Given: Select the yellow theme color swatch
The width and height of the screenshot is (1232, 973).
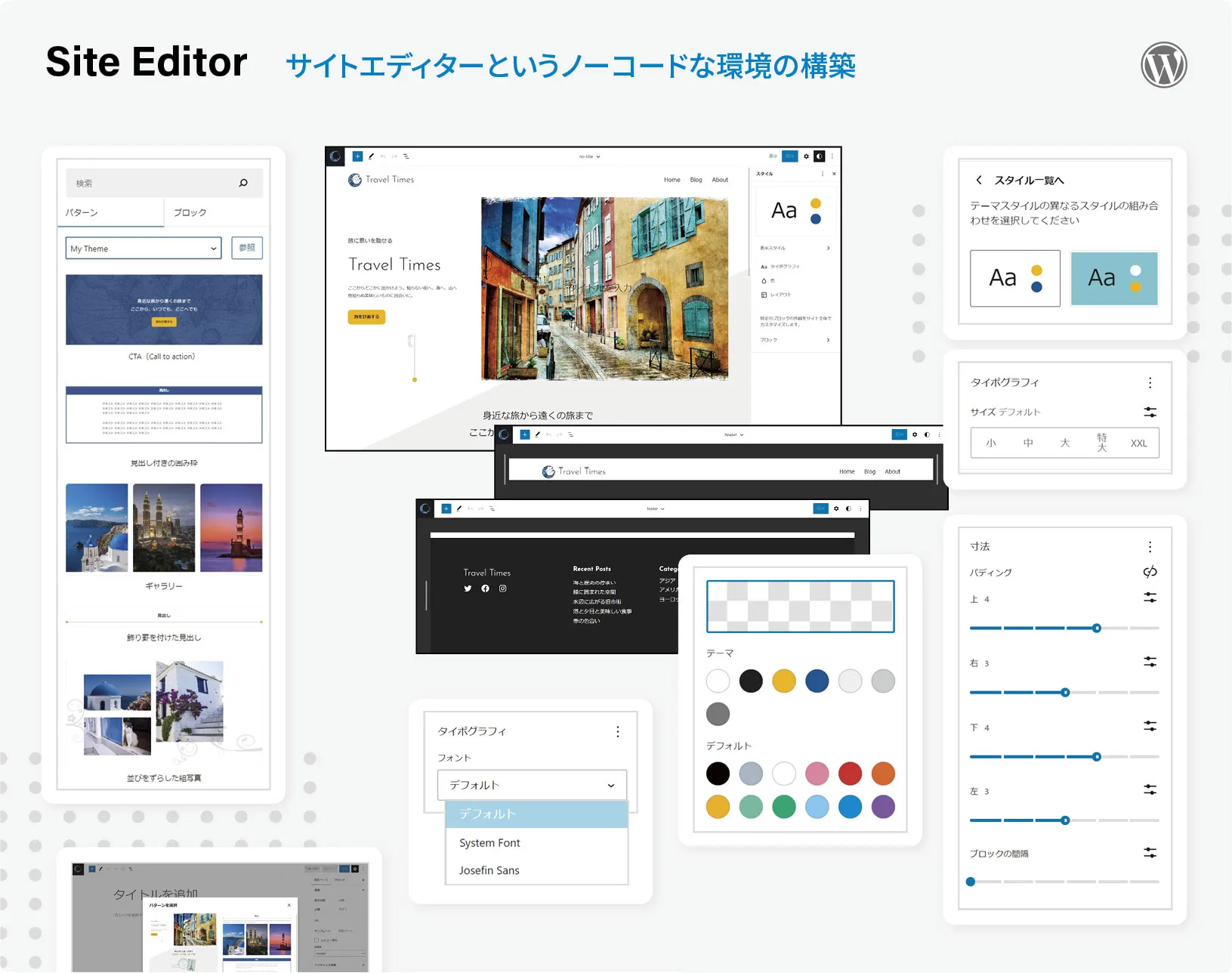Looking at the screenshot, I should [784, 681].
